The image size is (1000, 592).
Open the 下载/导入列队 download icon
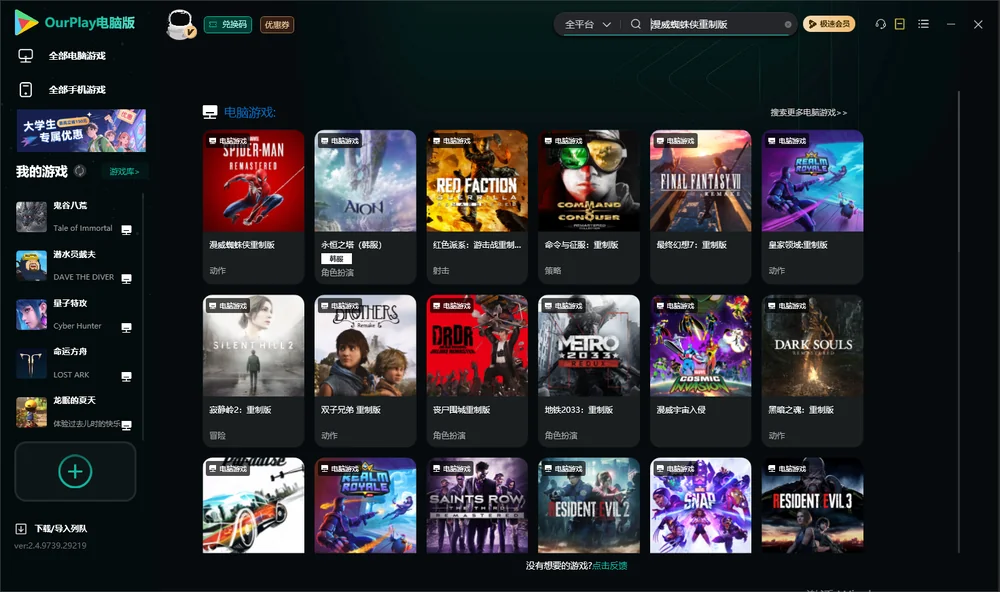pyautogui.click(x=21, y=528)
